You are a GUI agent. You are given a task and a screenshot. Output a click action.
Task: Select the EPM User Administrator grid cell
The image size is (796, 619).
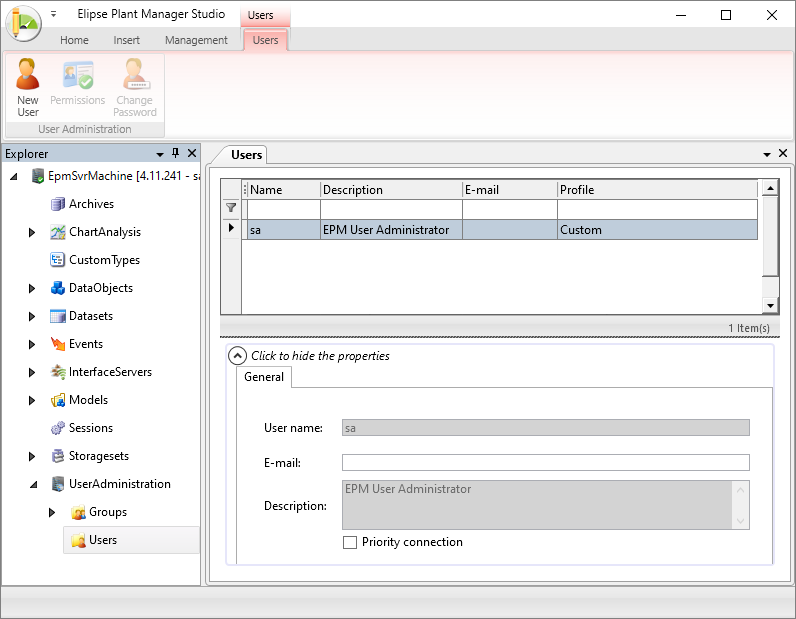391,230
